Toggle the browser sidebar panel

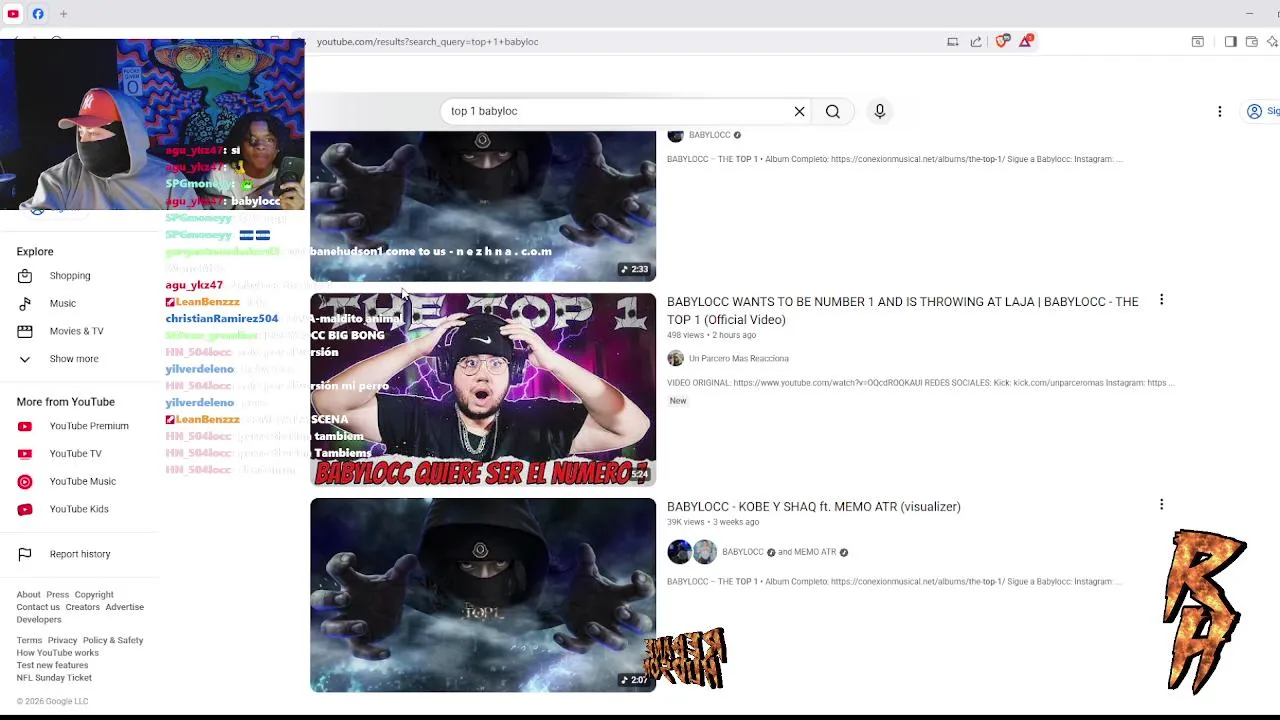click(x=1230, y=42)
